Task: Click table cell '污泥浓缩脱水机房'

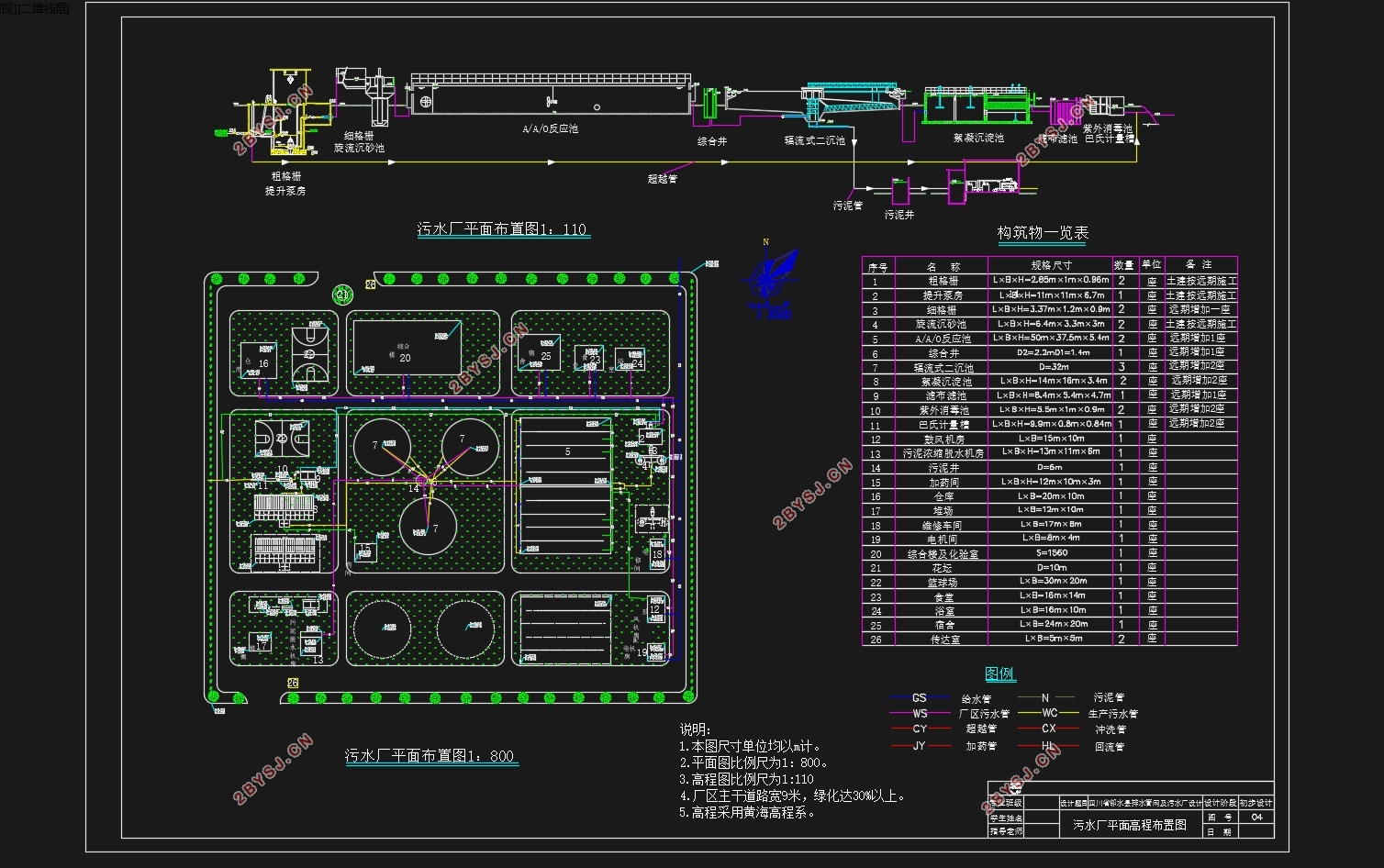Action: [x=943, y=453]
